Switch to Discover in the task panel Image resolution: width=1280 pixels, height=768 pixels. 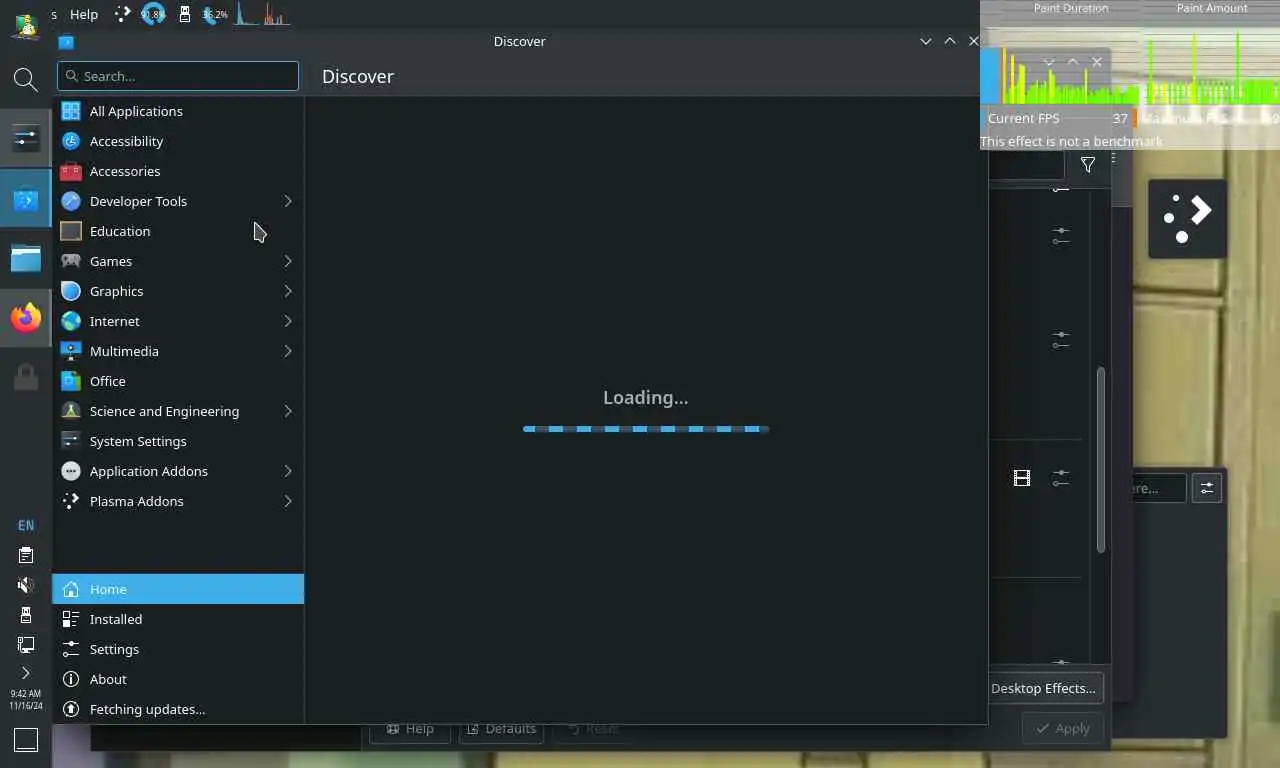point(26,200)
